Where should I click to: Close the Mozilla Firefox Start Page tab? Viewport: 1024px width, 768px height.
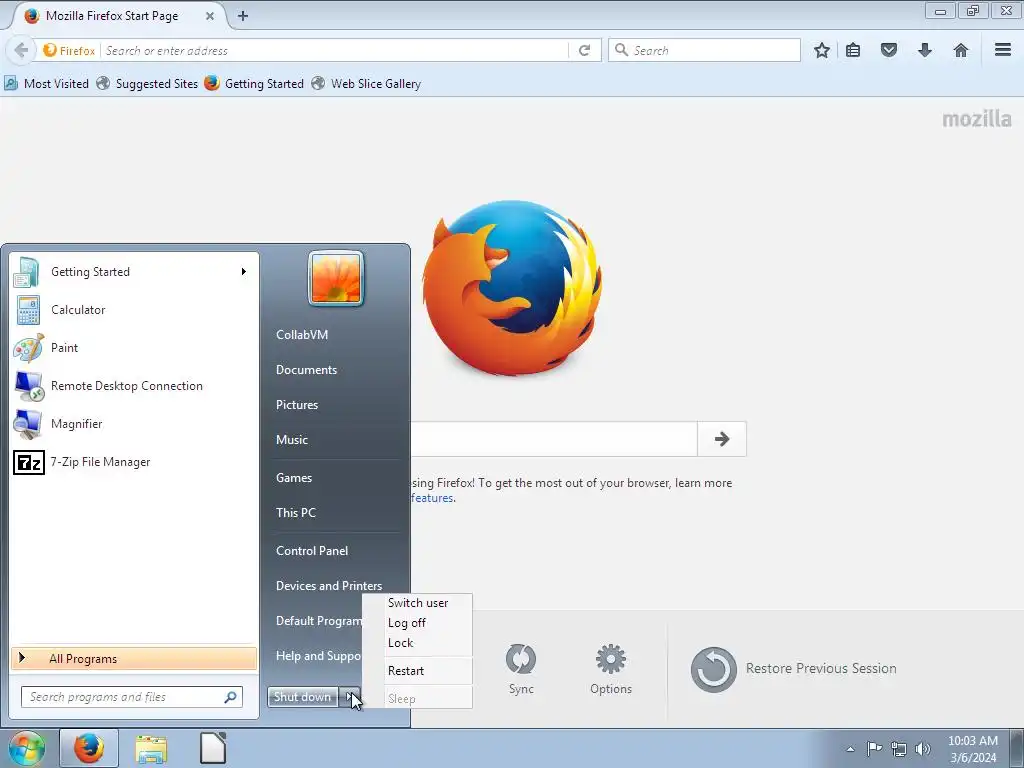[210, 16]
